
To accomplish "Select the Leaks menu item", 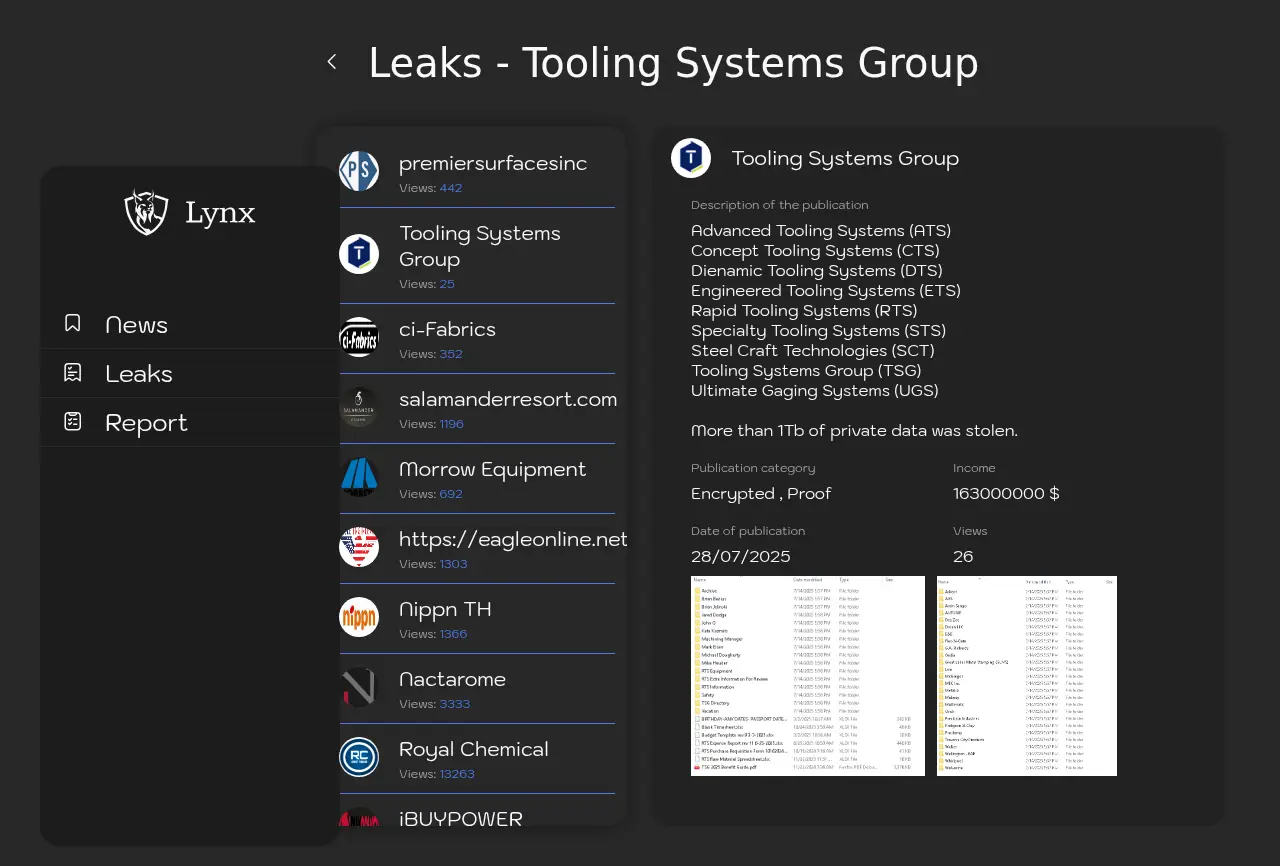I will pos(139,374).
